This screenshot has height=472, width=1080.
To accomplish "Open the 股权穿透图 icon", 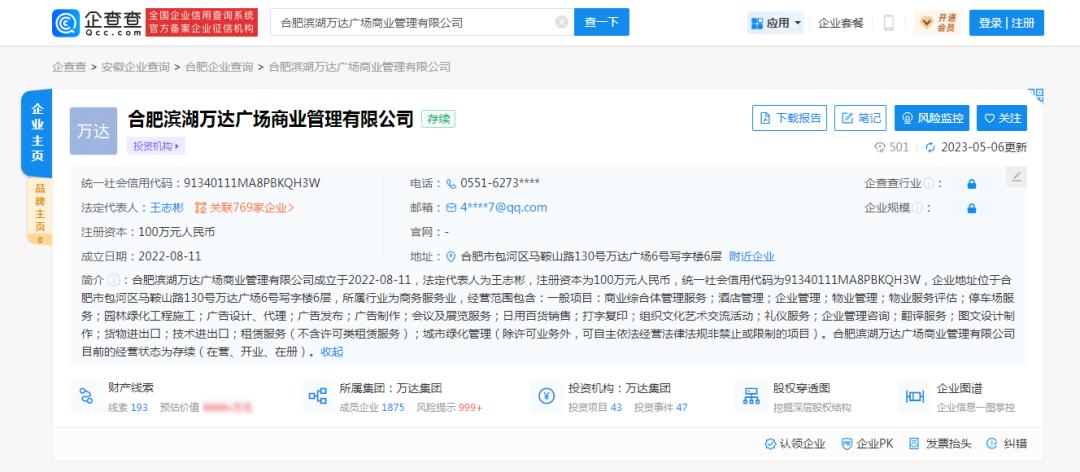I will click(751, 396).
